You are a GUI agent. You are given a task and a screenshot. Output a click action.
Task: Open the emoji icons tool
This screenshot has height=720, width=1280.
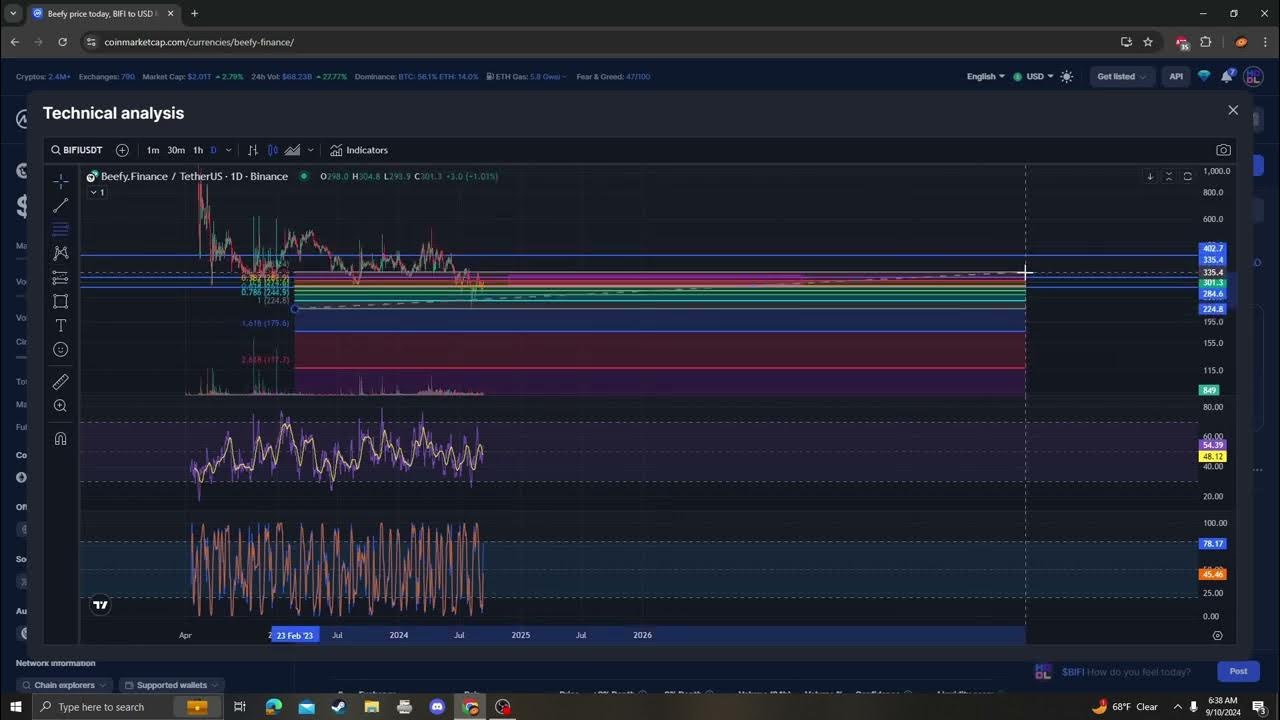(60, 350)
